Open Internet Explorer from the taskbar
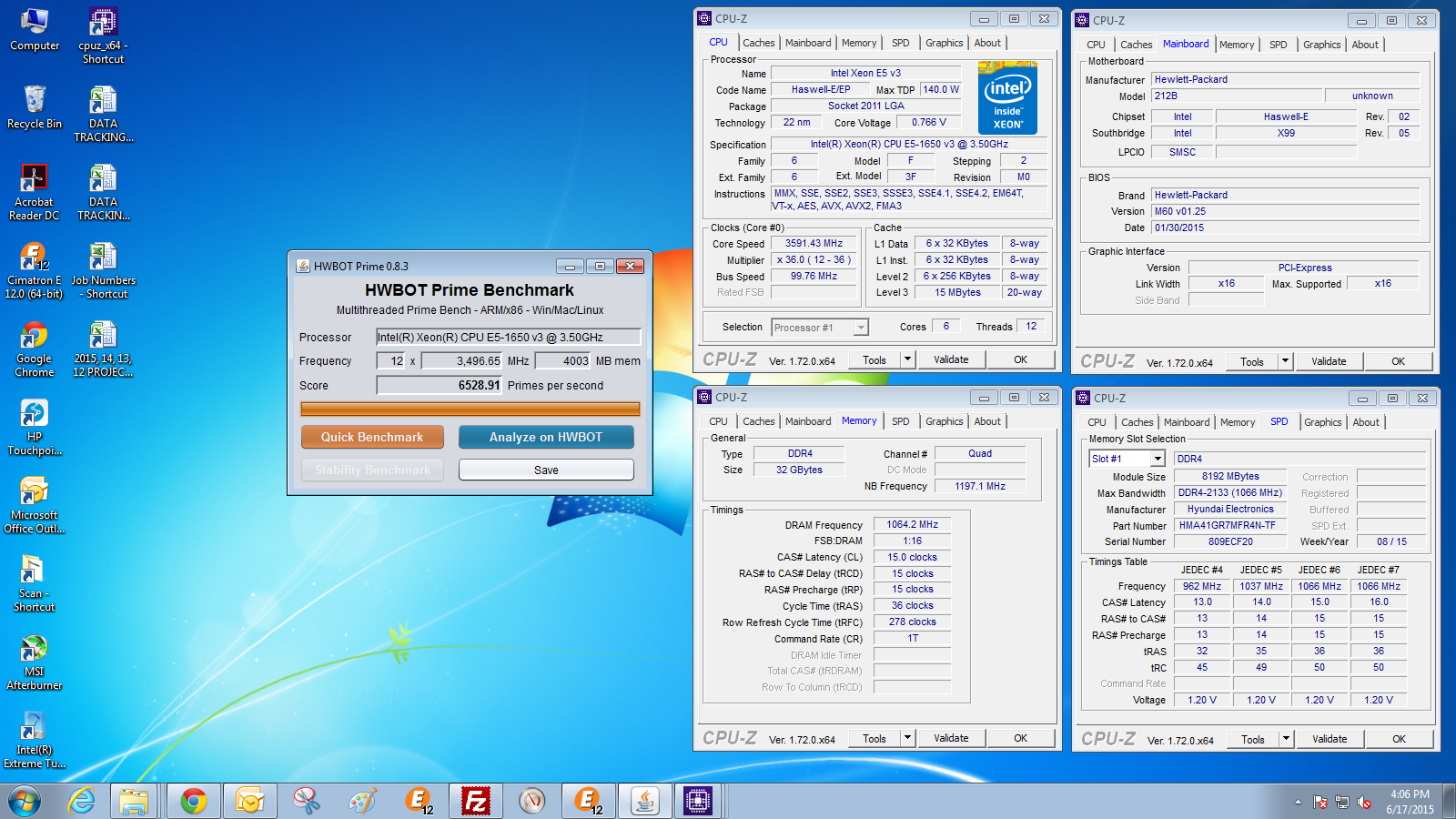The width and height of the screenshot is (1456, 819). tap(82, 801)
